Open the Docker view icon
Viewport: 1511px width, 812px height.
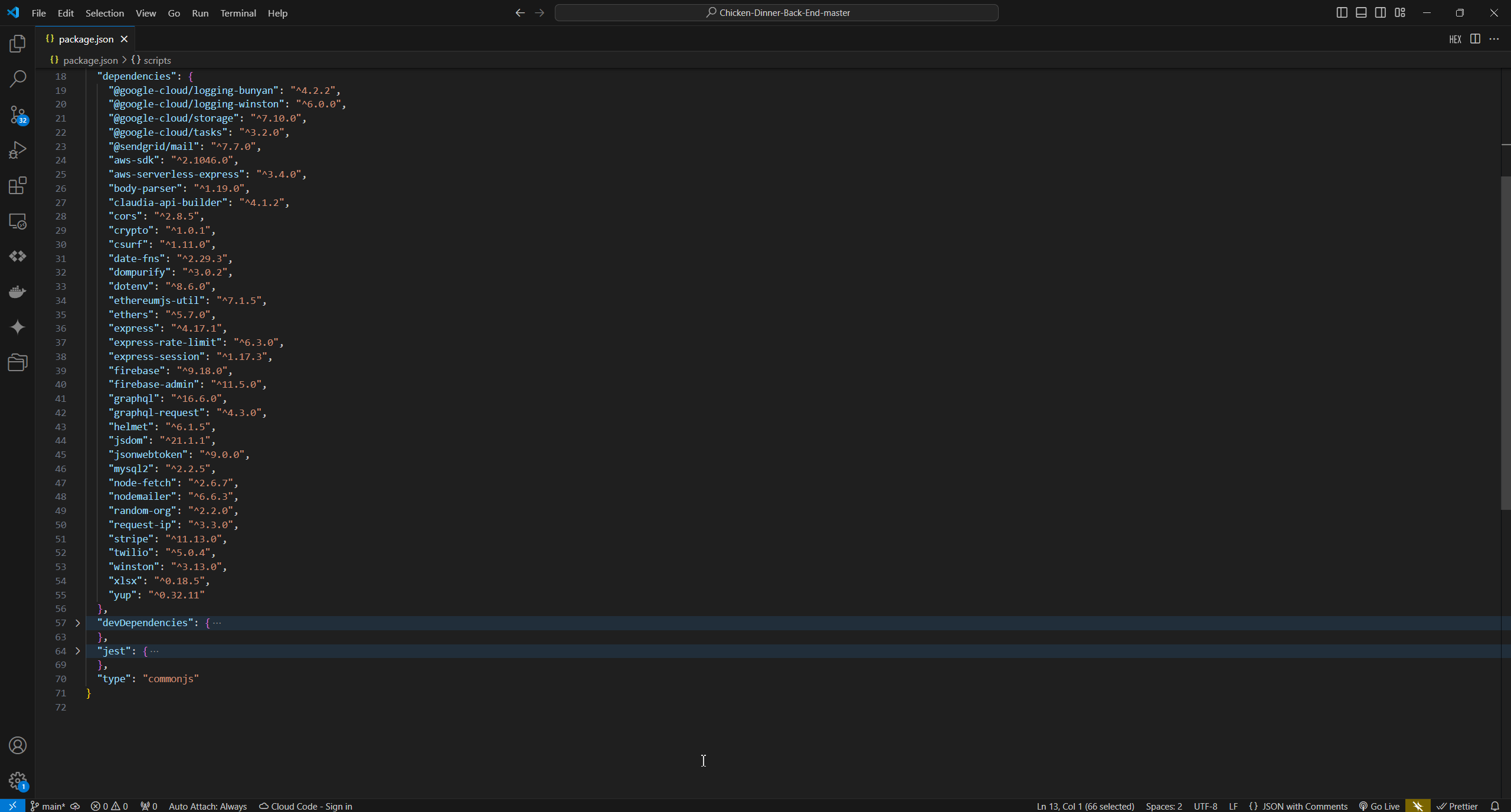18,292
